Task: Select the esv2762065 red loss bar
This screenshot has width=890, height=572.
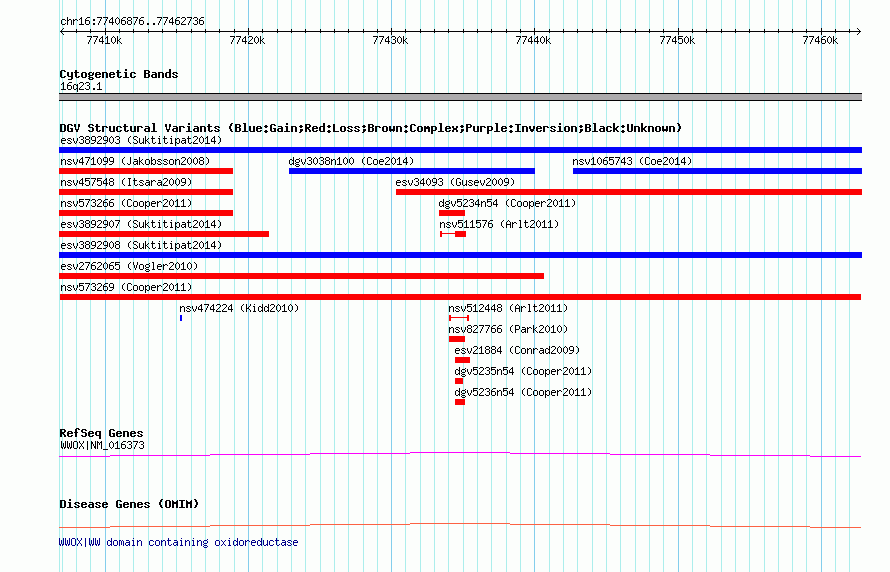Action: pyautogui.click(x=301, y=276)
